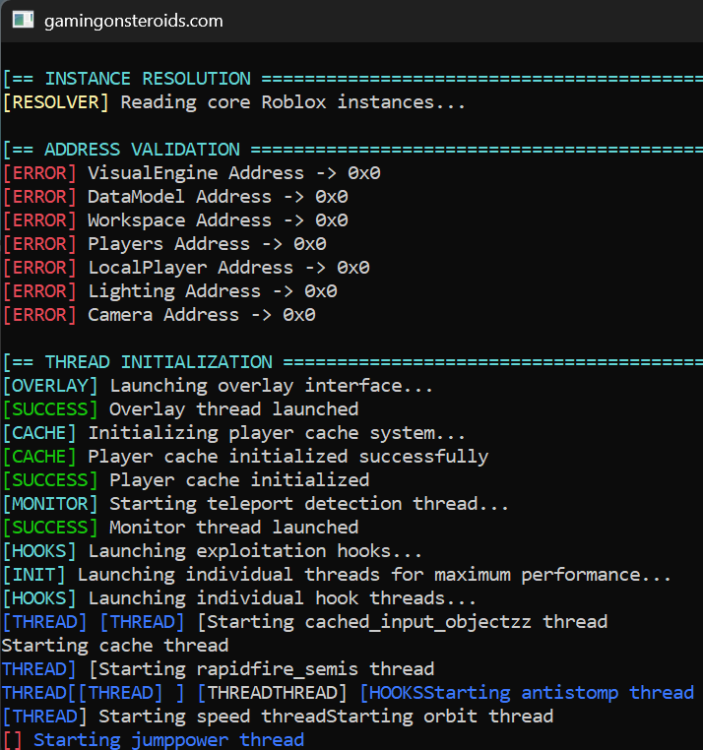The image size is (703, 750).
Task: Click the gamingonsteroids.com window title
Action: click(133, 21)
